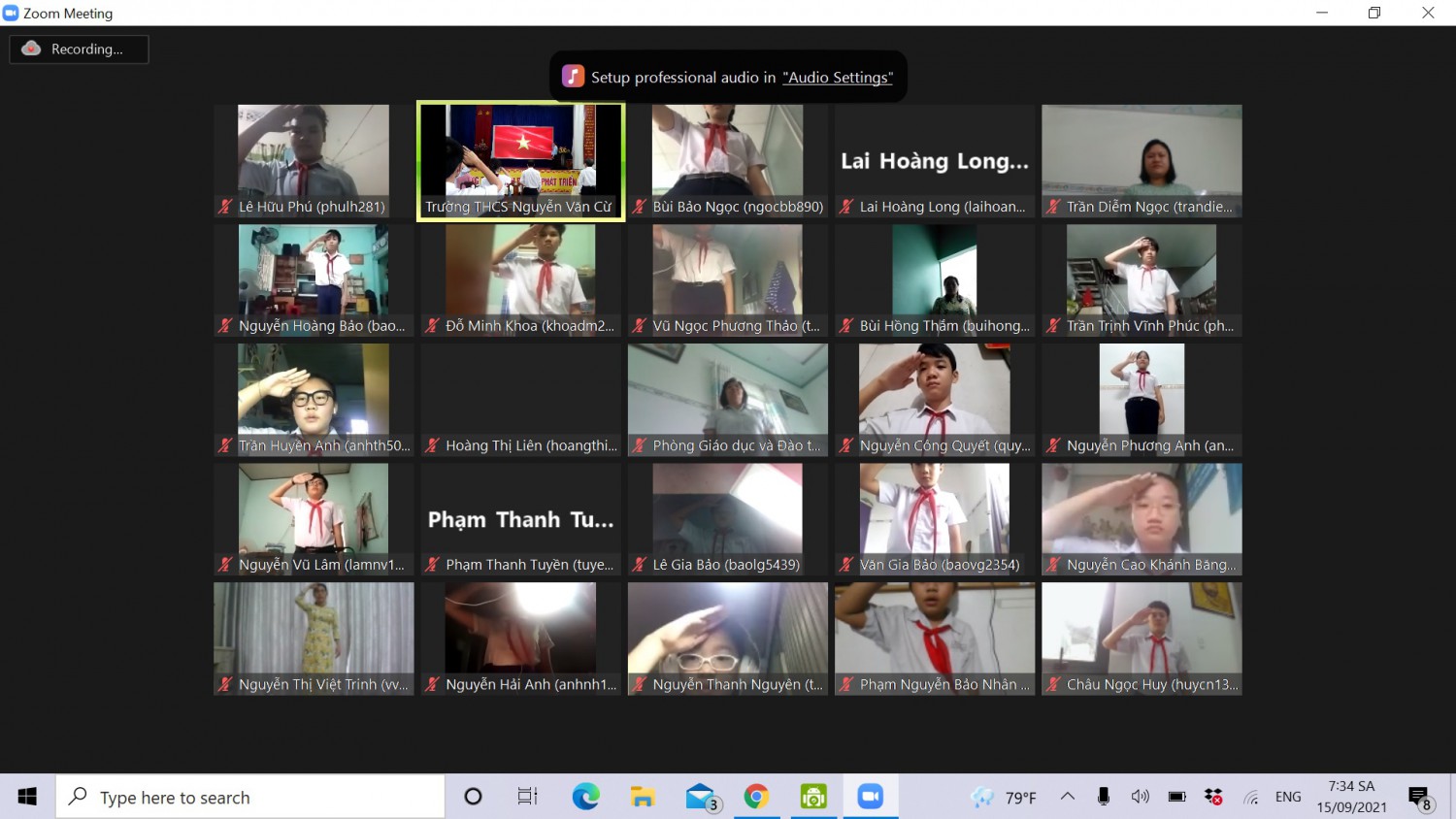The width and height of the screenshot is (1456, 819).
Task: Open File Explorer from the taskbar
Action: coord(643,797)
